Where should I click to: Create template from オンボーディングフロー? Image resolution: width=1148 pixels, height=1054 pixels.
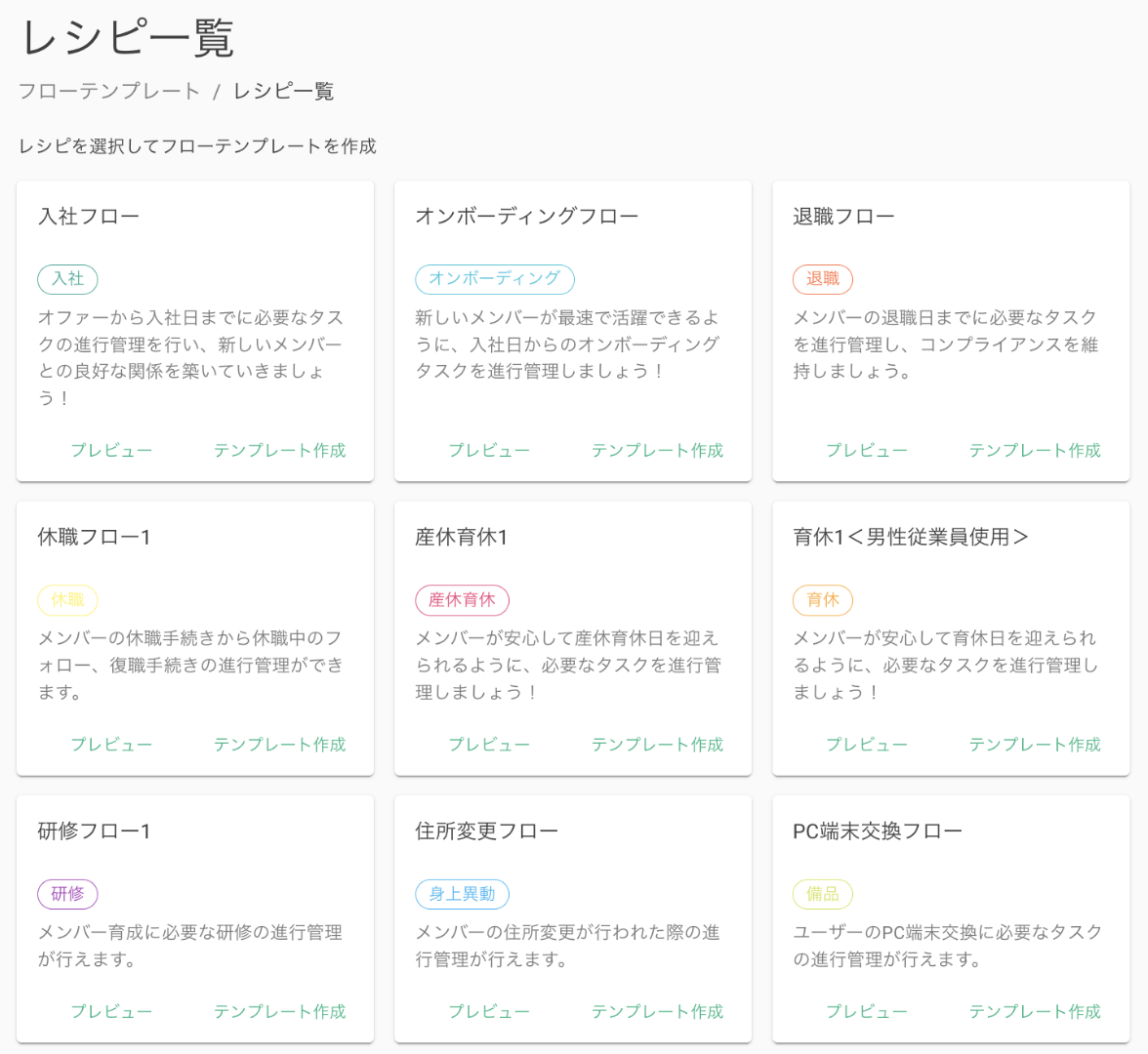[658, 450]
